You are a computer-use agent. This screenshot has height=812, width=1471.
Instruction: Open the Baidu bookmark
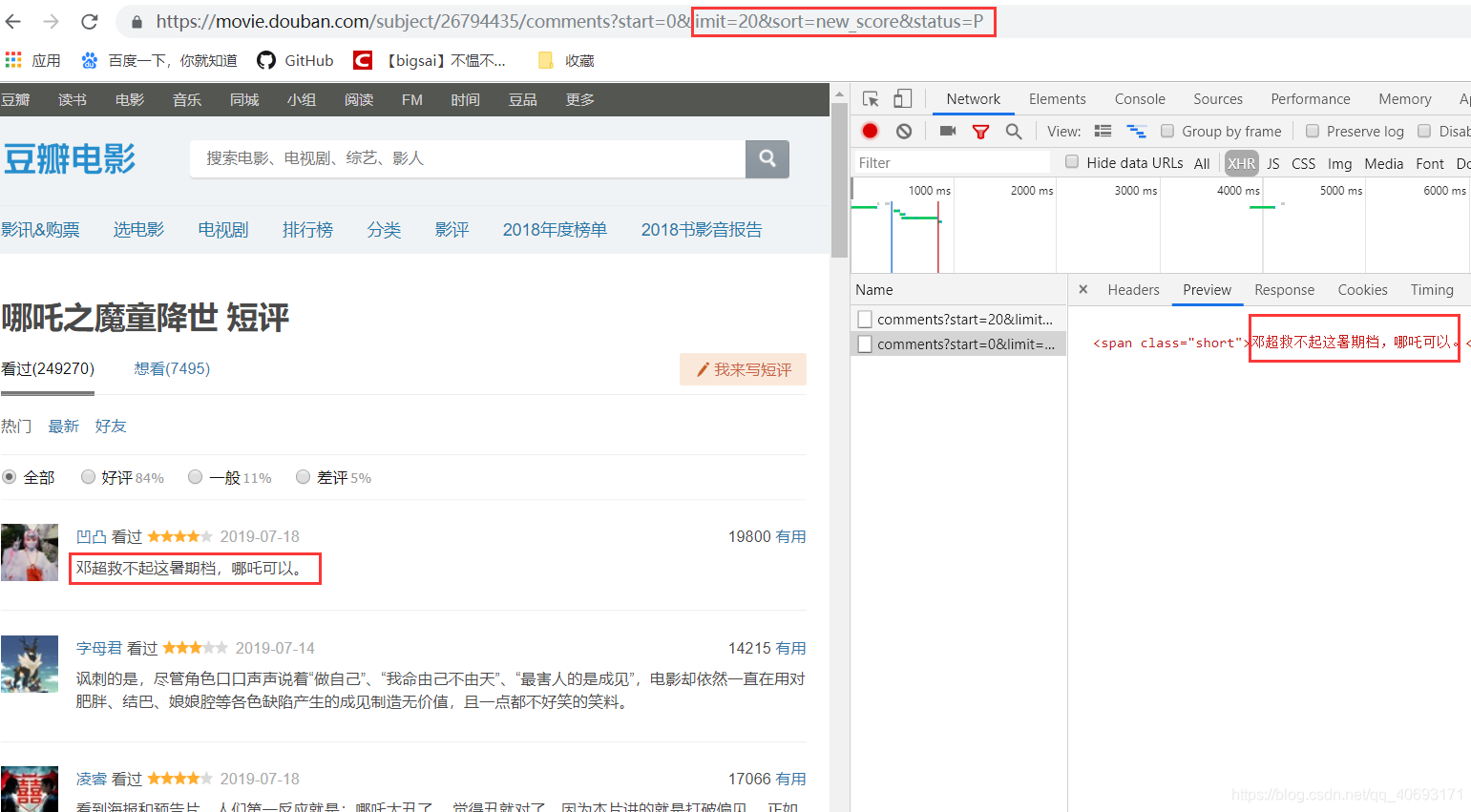coord(158,60)
